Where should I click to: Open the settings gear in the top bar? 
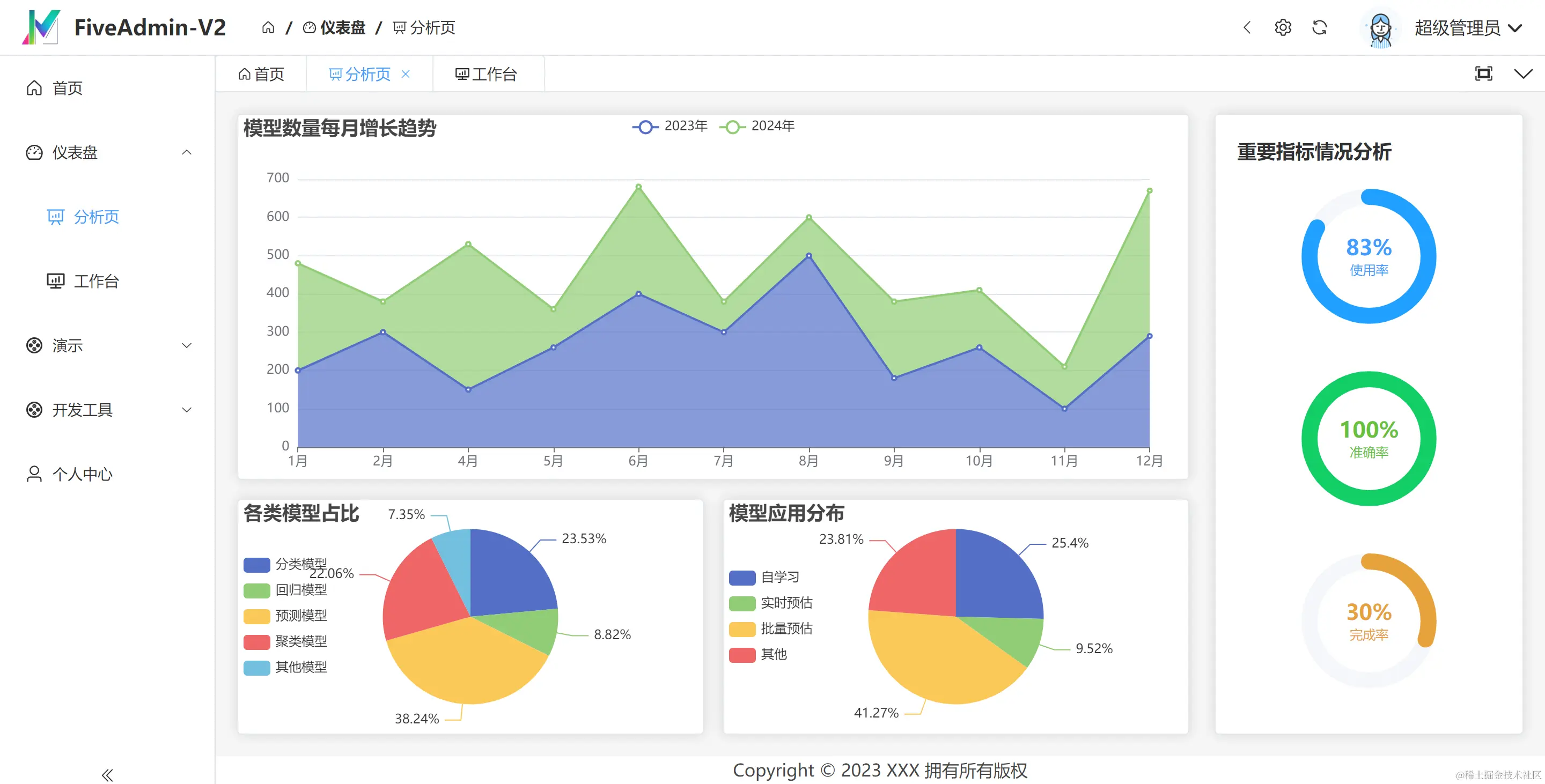[1283, 27]
